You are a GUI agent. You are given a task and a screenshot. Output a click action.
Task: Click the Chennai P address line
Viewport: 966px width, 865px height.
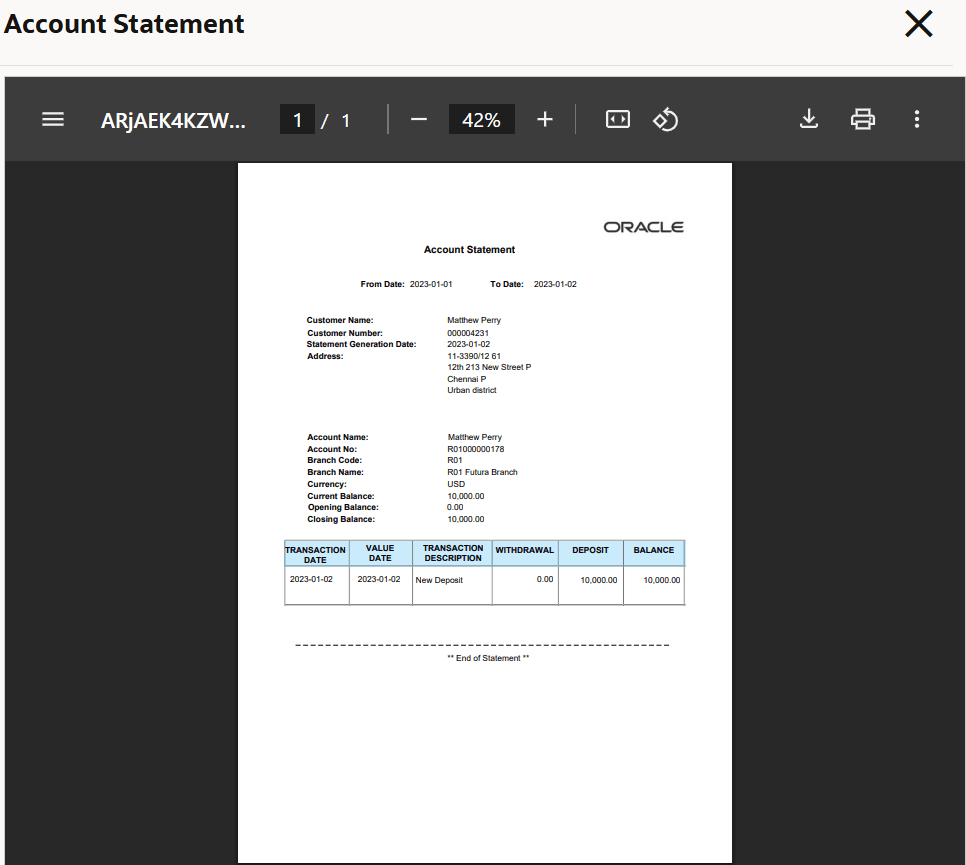(x=466, y=379)
